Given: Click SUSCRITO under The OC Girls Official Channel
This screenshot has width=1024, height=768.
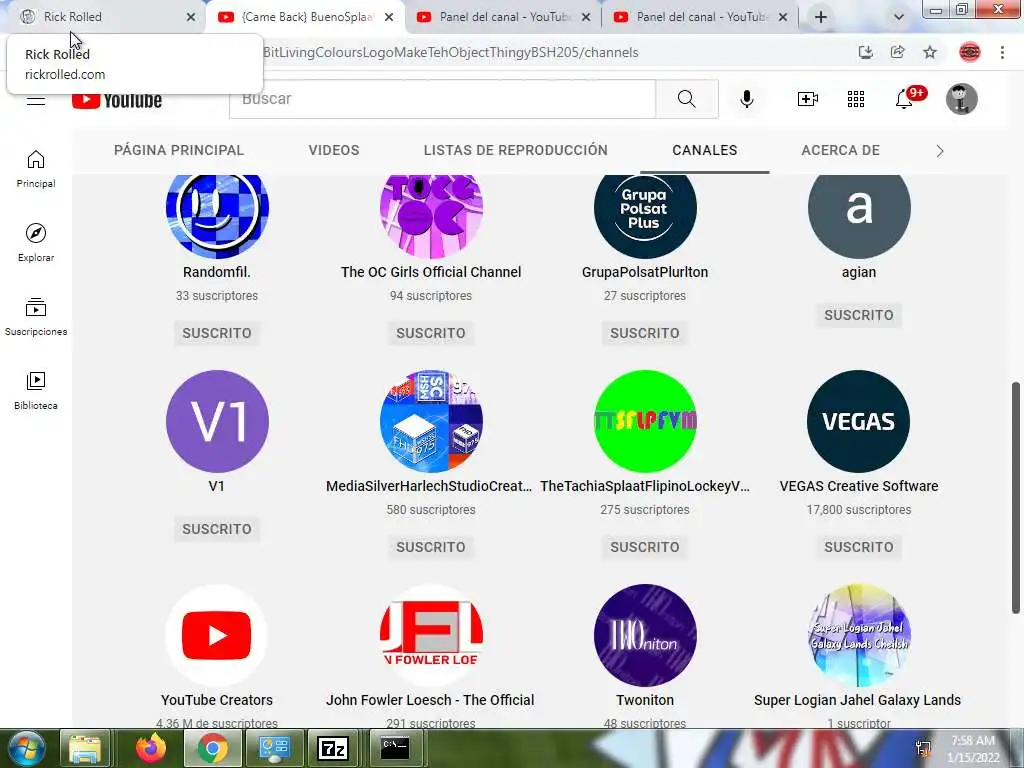Looking at the screenshot, I should [431, 333].
